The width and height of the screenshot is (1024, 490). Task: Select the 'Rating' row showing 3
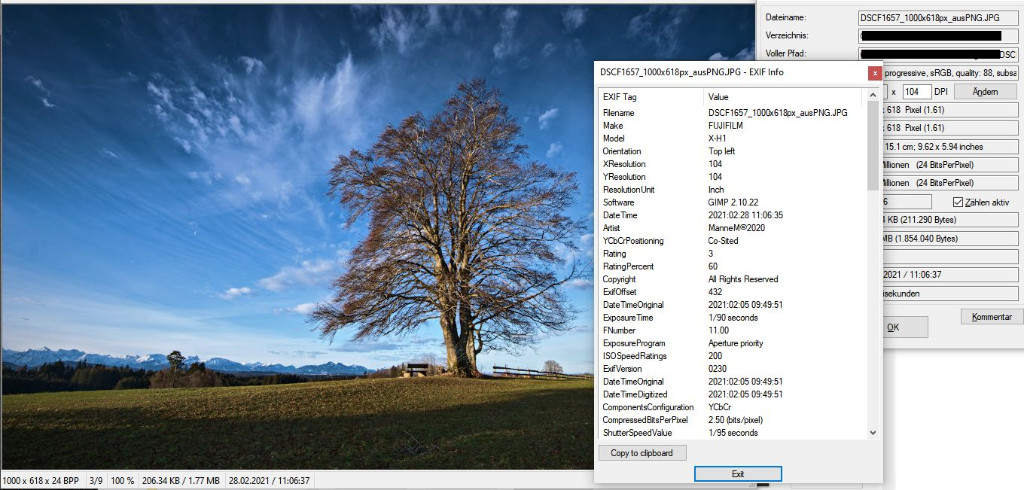pyautogui.click(x=733, y=253)
